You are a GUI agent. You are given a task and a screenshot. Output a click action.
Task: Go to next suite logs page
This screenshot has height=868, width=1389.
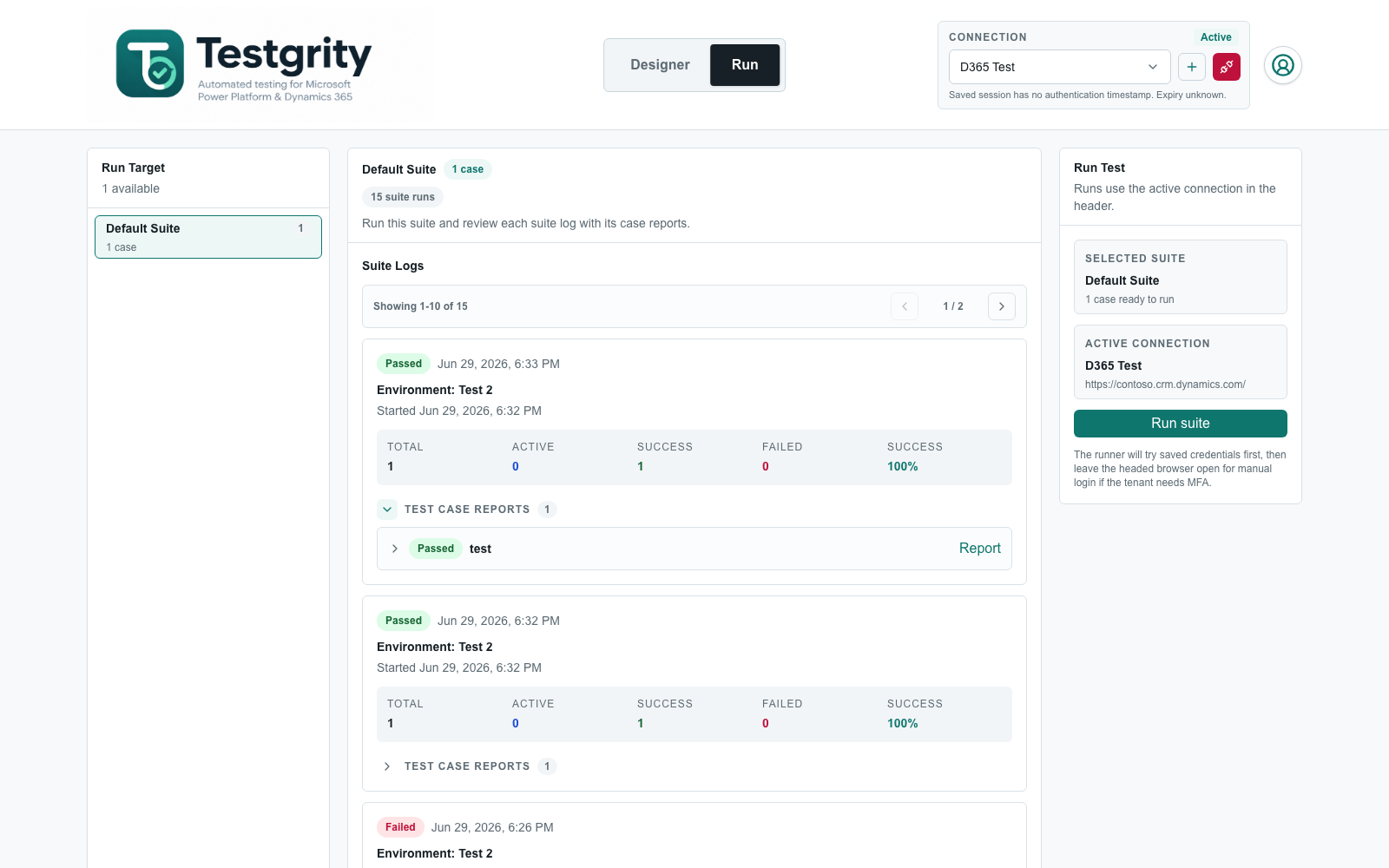click(x=1002, y=306)
